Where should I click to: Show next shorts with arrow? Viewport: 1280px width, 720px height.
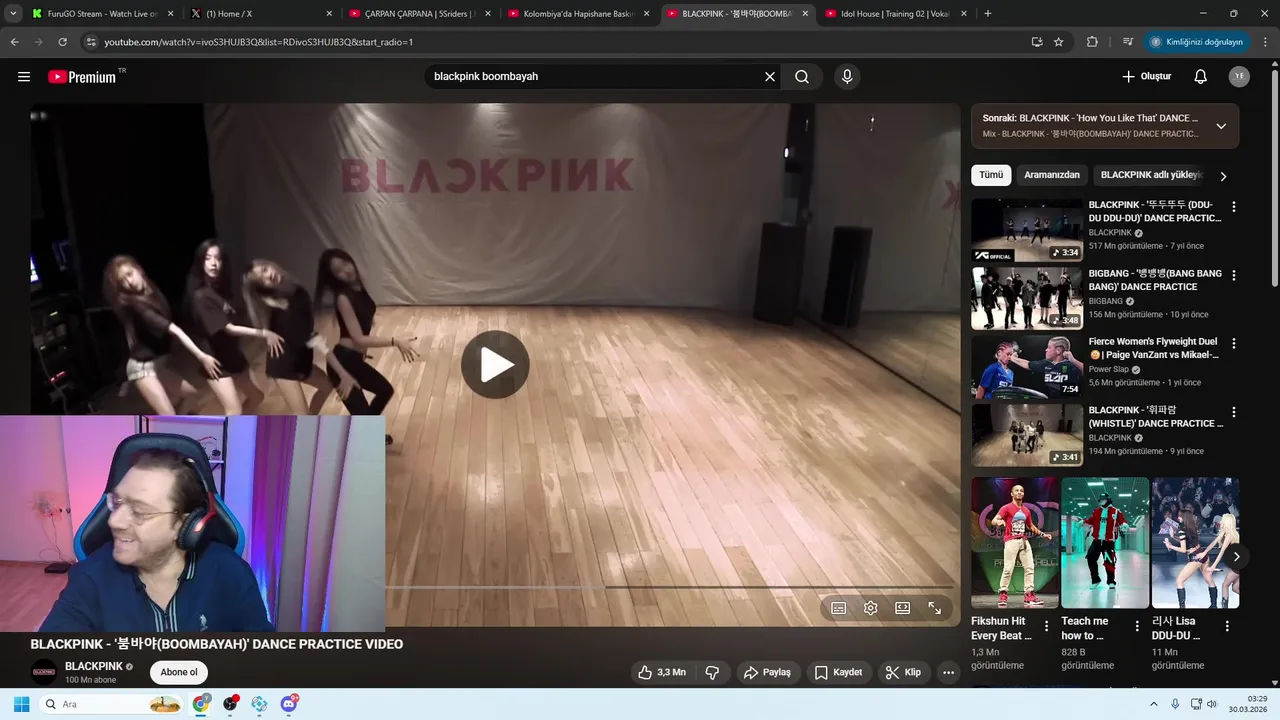(1236, 557)
